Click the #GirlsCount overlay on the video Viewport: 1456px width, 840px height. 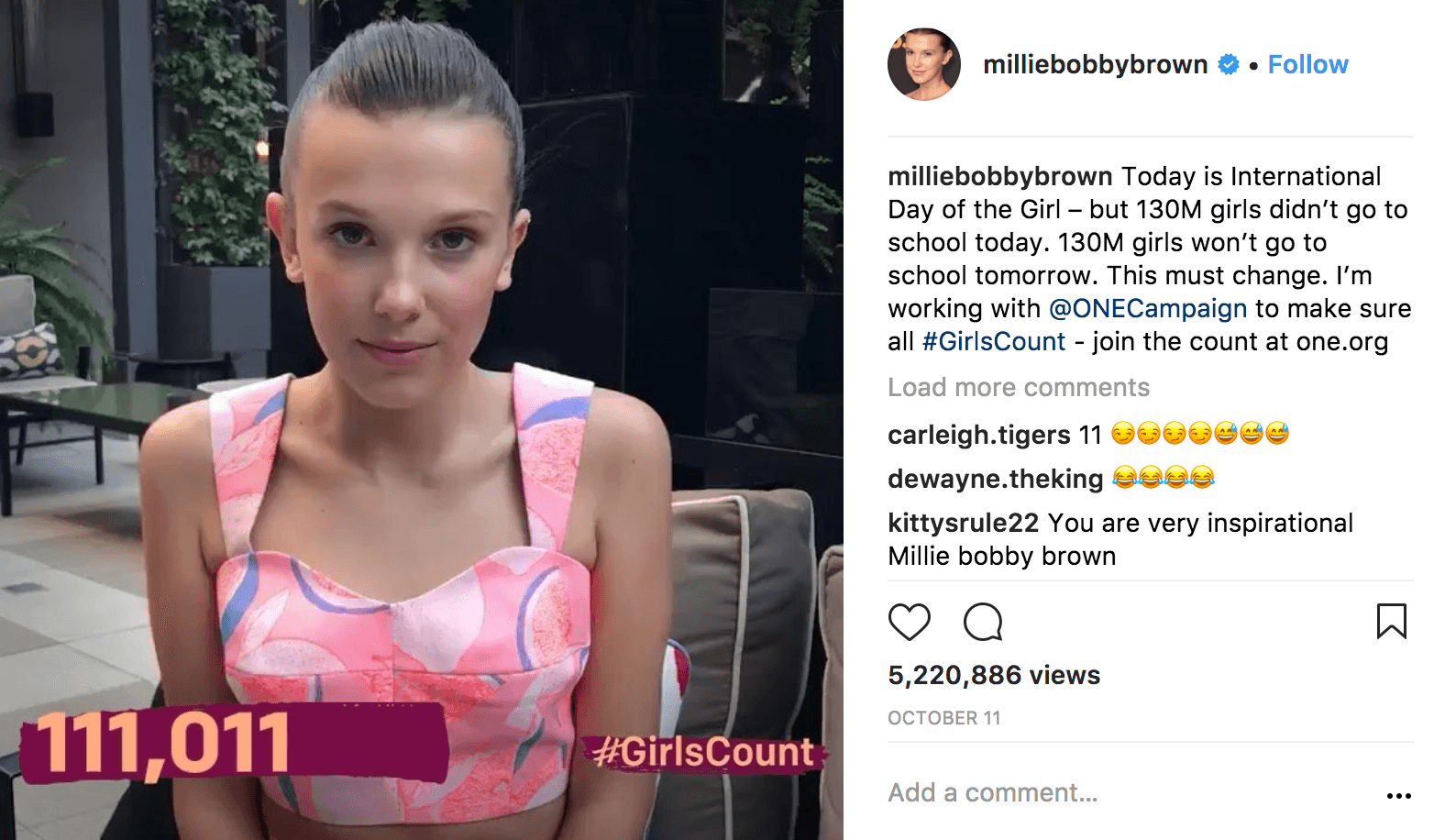tap(705, 753)
